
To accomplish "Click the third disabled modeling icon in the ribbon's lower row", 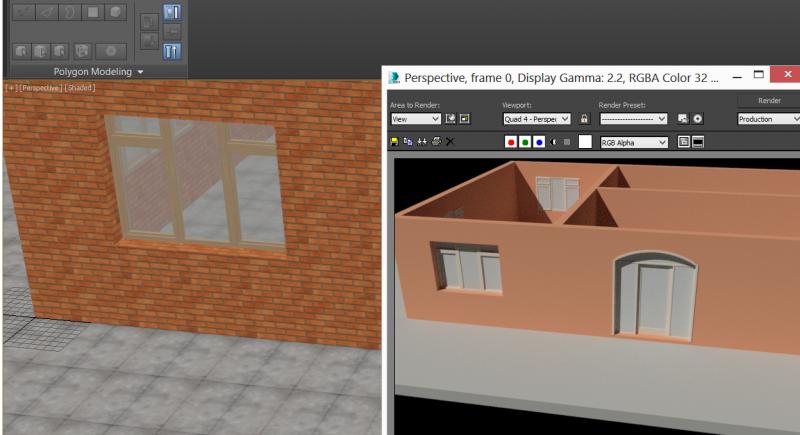I will (59, 51).
